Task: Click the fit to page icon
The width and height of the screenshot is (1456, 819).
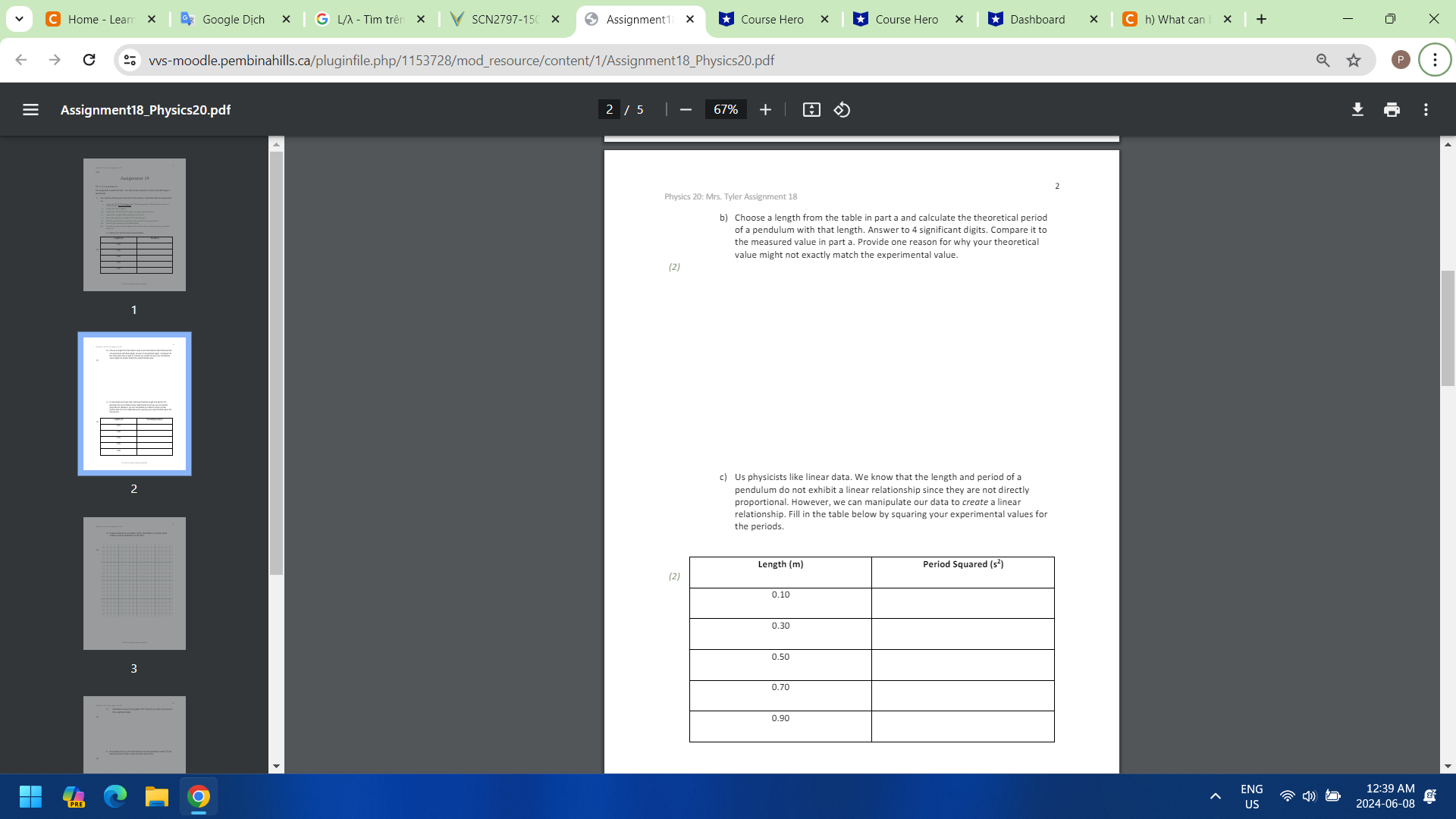Action: [811, 110]
